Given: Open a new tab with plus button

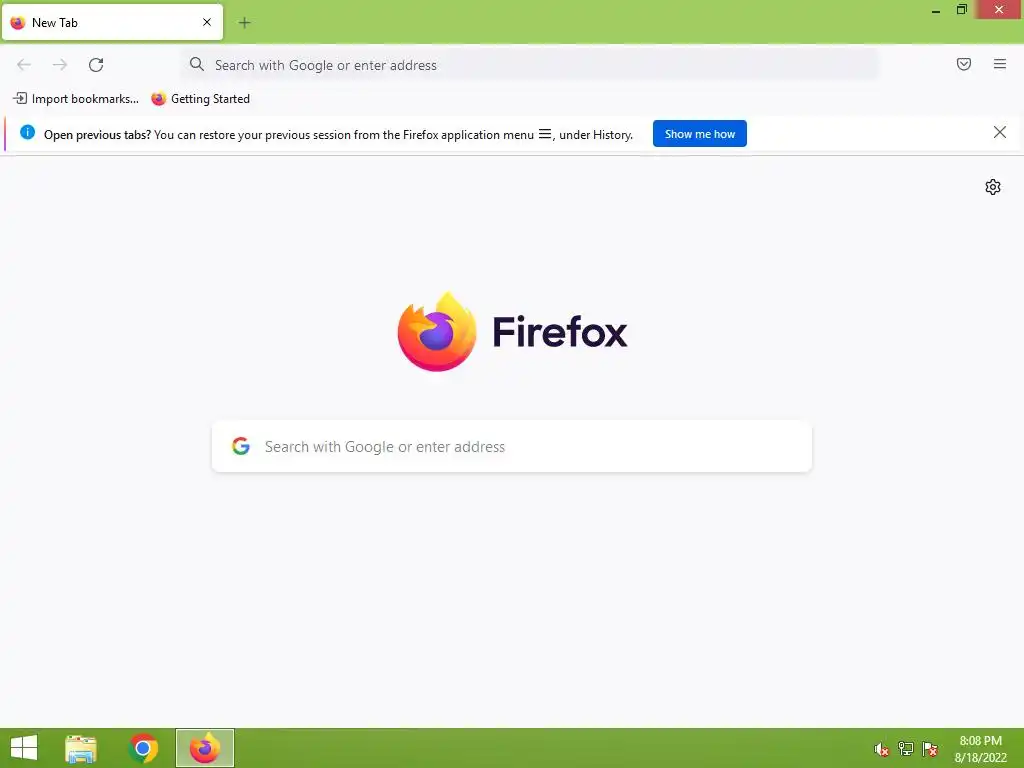Looking at the screenshot, I should [x=244, y=23].
